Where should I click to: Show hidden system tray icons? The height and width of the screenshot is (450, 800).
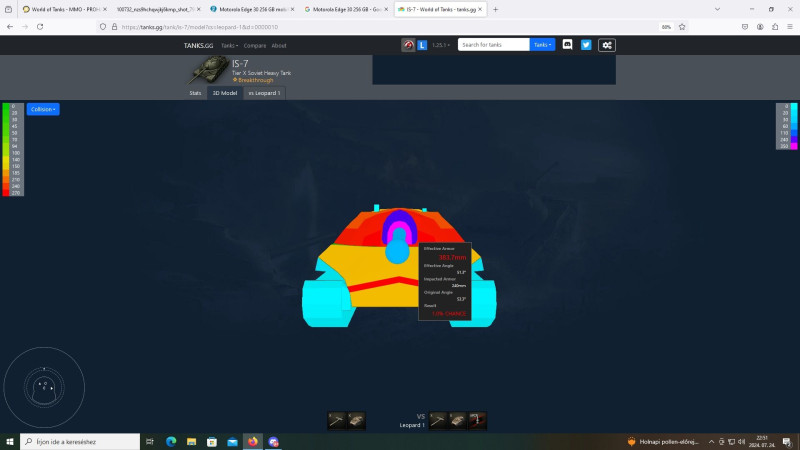point(711,441)
